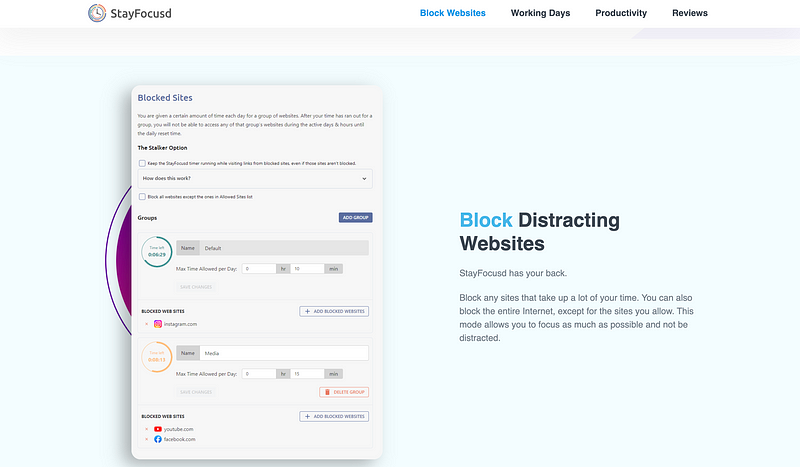Screen dimensions: 800x467
Task: Click 'BLOCKED WEB SITES' label above instagram.com
Action: click(x=163, y=311)
